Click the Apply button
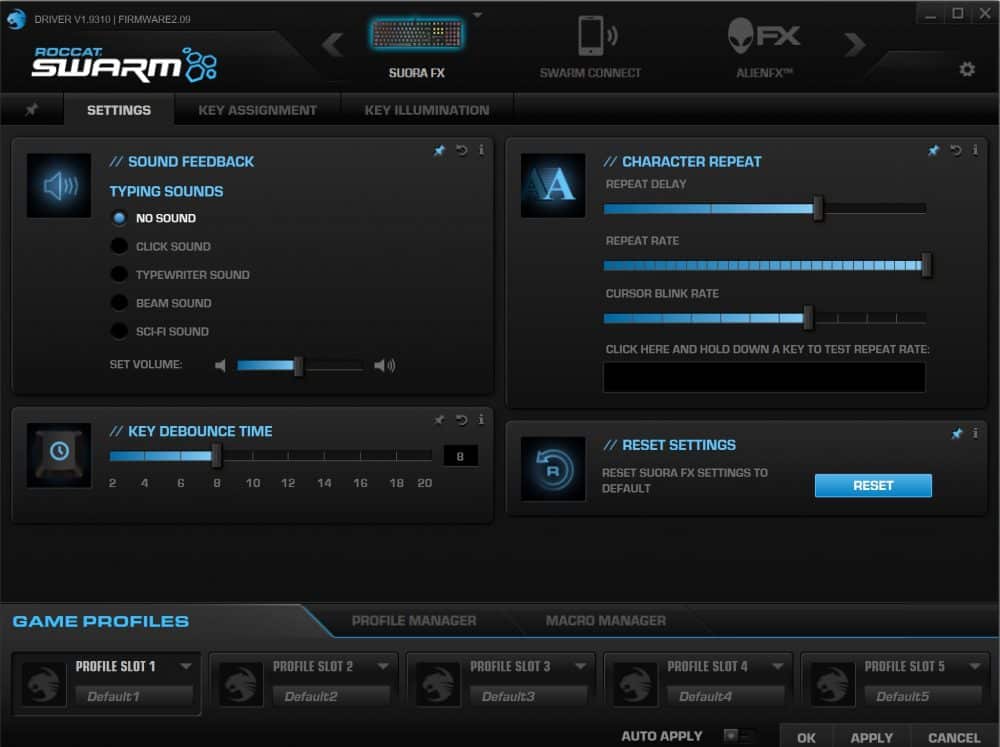The height and width of the screenshot is (747, 1000). (871, 737)
